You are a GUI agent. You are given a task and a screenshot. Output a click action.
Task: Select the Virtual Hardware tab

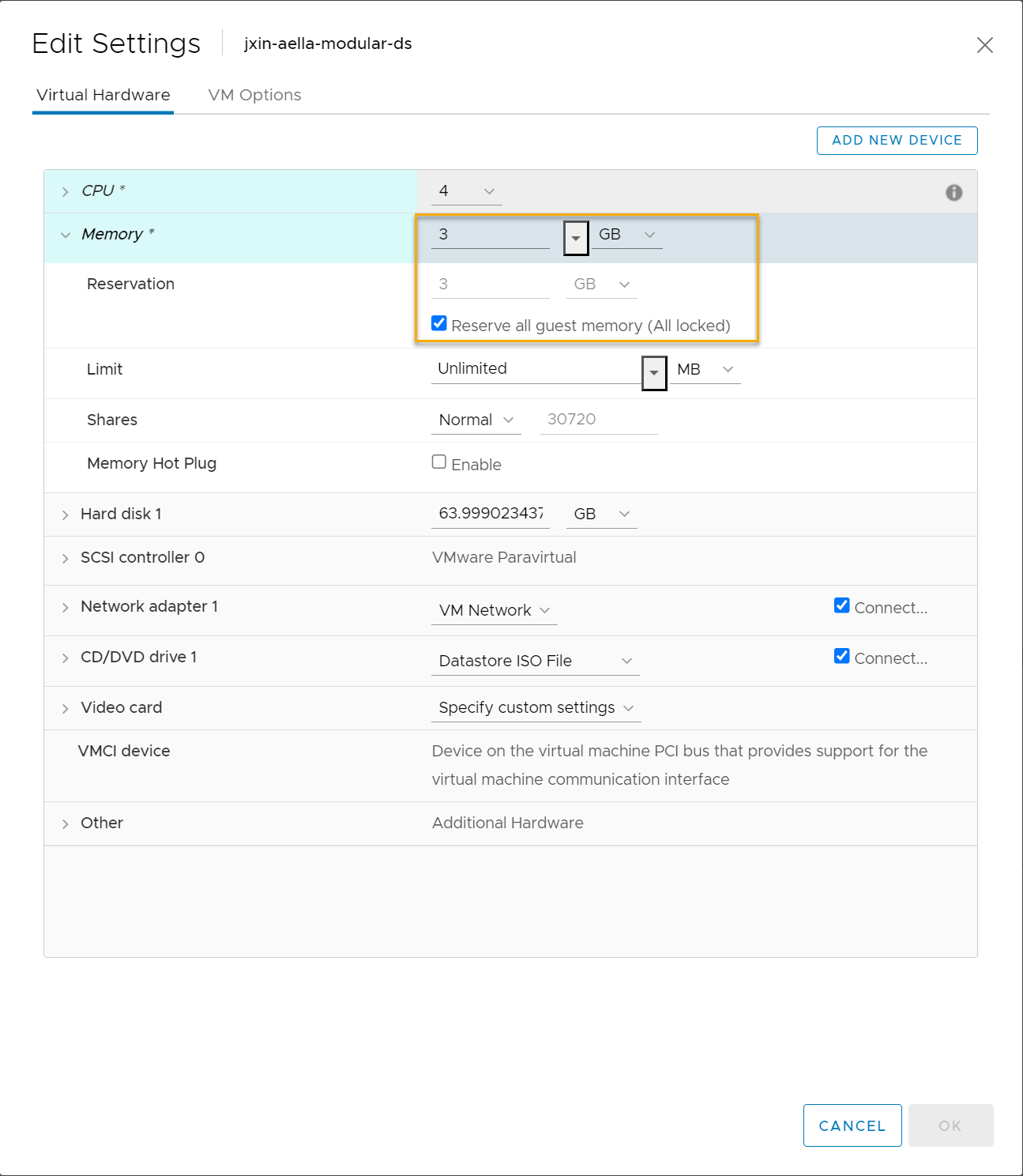point(103,96)
